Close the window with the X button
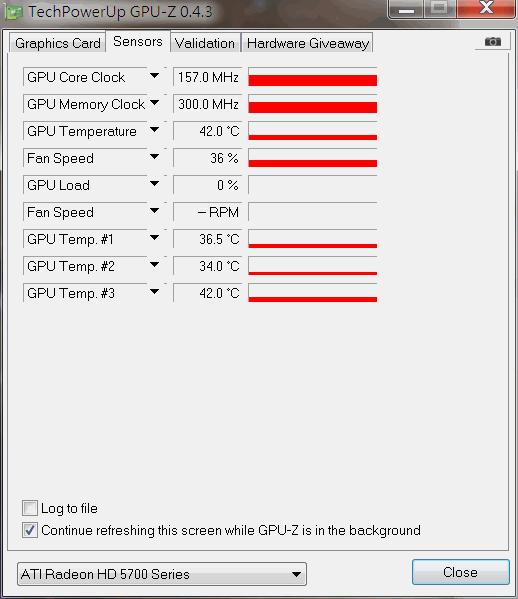This screenshot has height=599, width=518. [x=486, y=8]
